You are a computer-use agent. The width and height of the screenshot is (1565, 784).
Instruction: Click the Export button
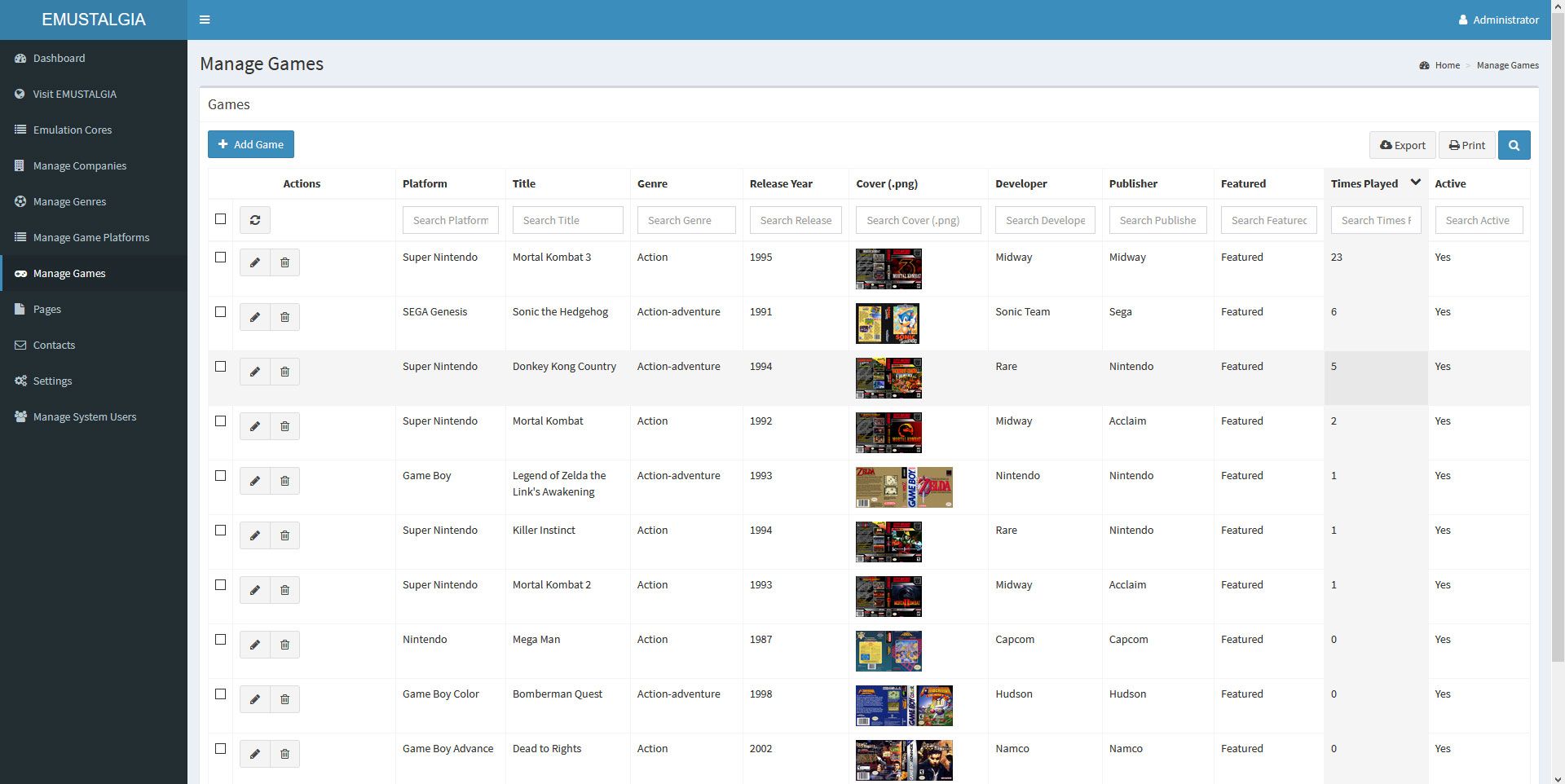point(1402,145)
